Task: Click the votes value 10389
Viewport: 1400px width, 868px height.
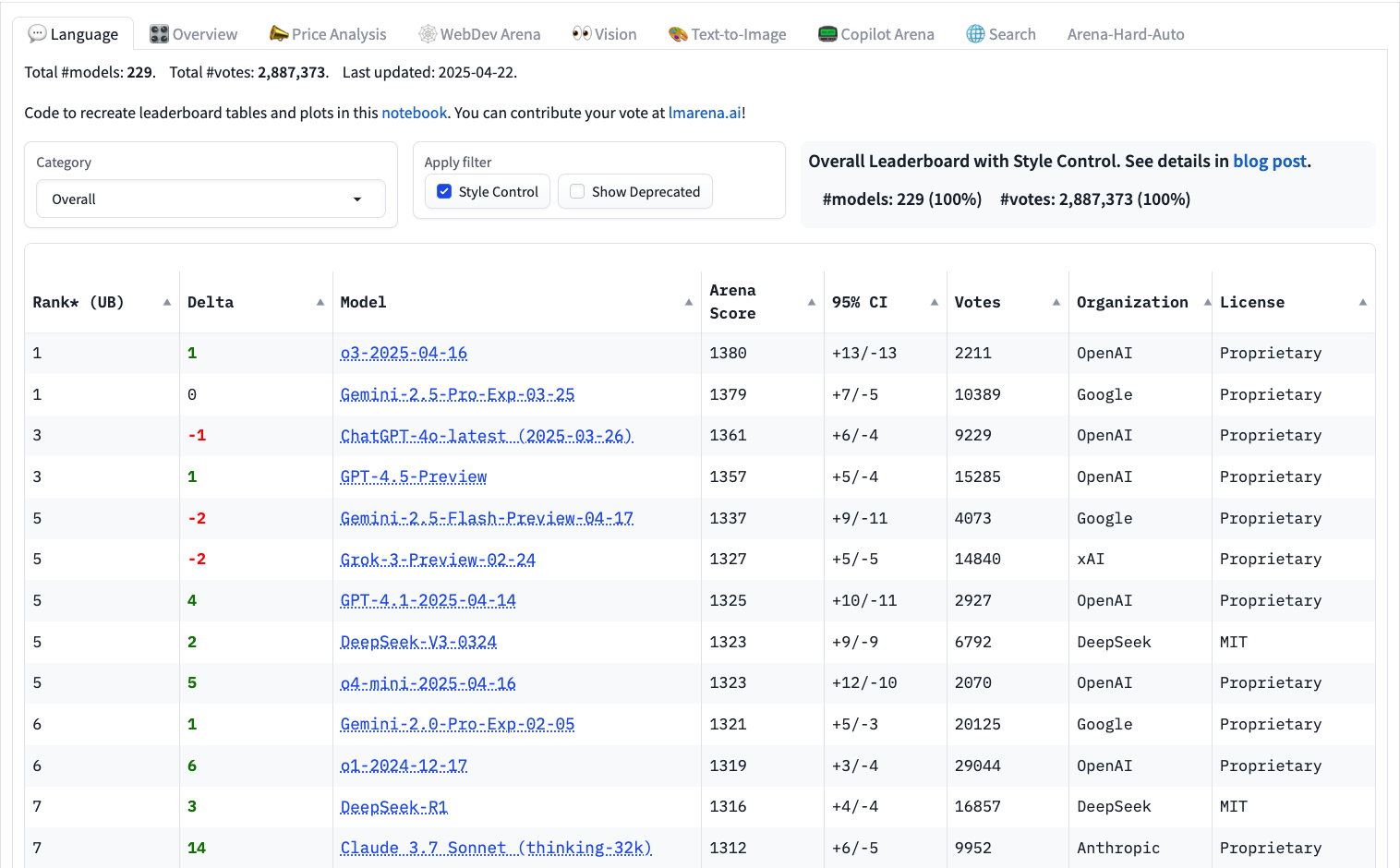Action: (978, 394)
